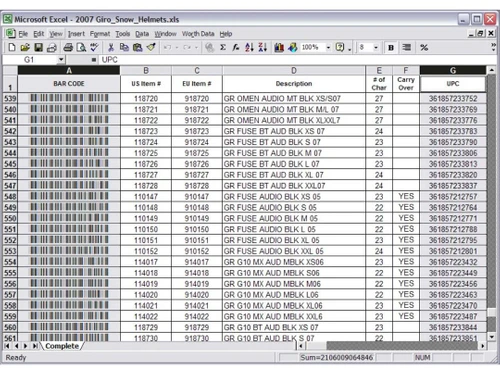Click the Cut scissors icon
The width and height of the screenshot is (500, 375).
(111, 47)
